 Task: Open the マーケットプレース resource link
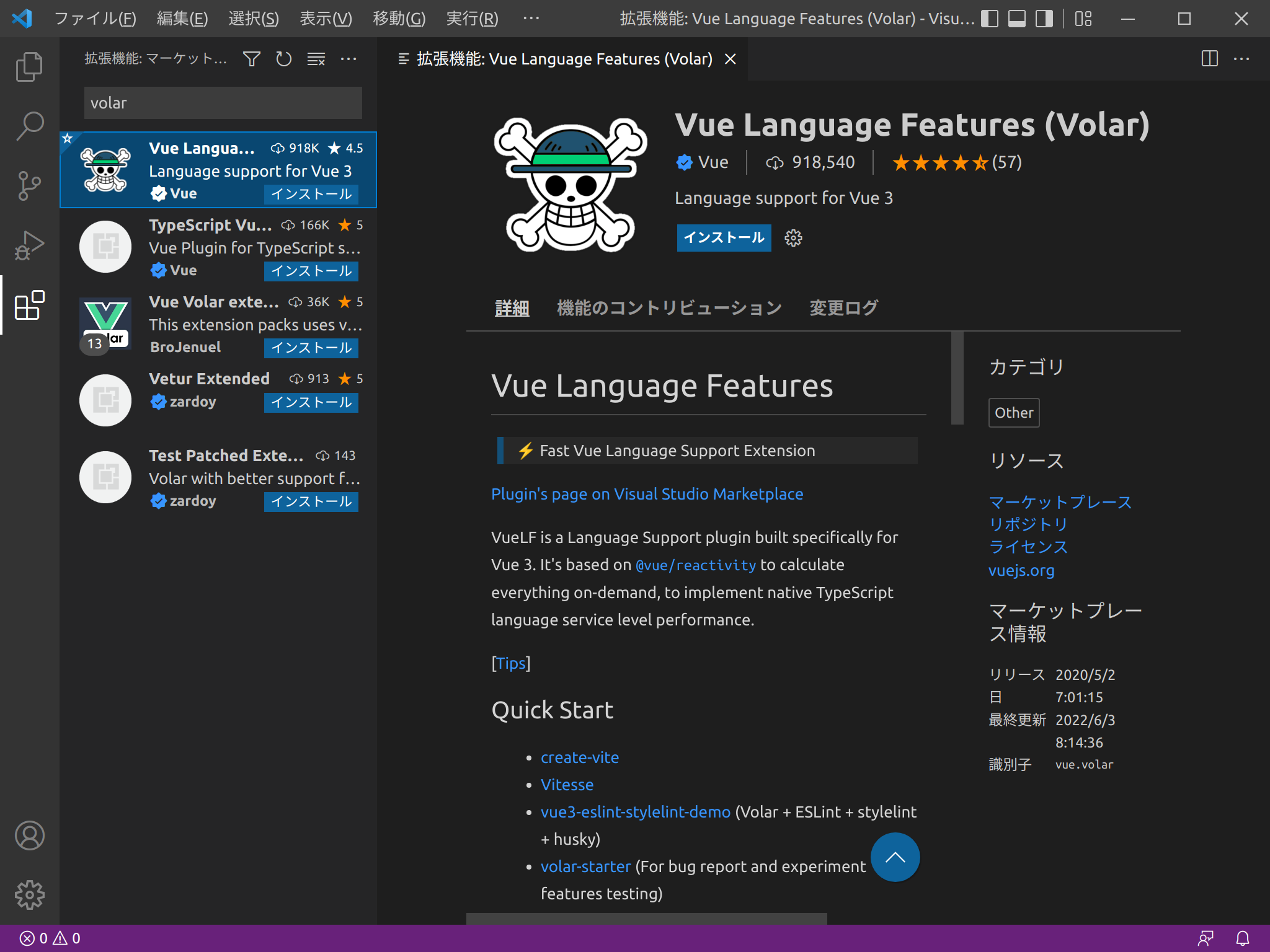coord(1060,502)
